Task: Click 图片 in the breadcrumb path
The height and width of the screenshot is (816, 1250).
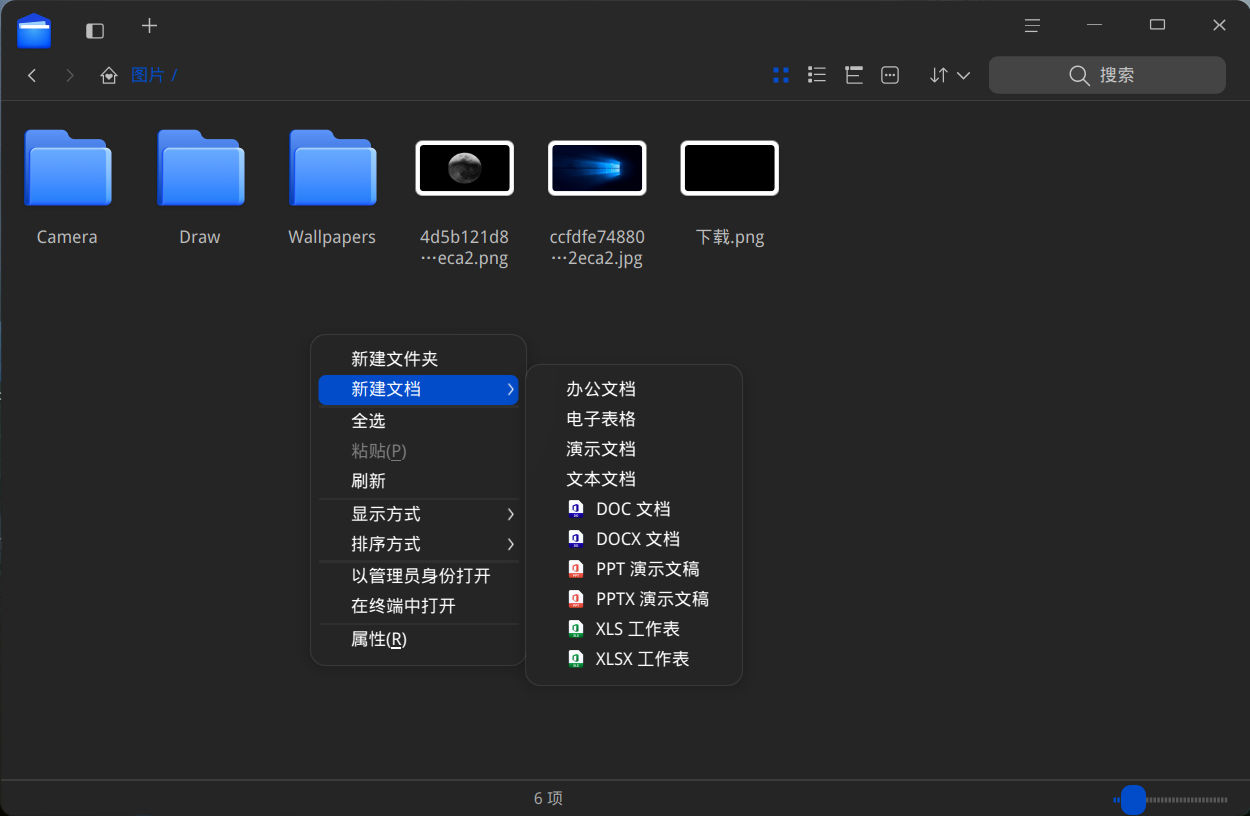Action: point(147,75)
